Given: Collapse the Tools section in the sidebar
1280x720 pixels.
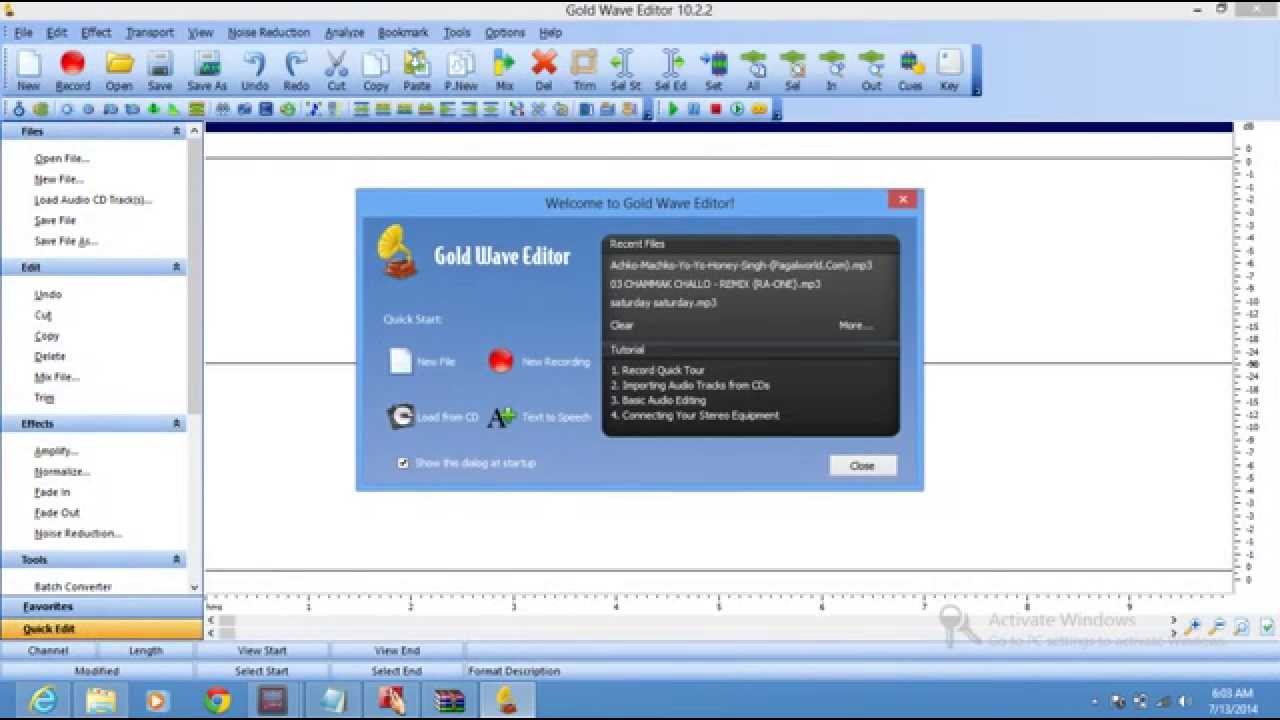Looking at the screenshot, I should point(177,560).
